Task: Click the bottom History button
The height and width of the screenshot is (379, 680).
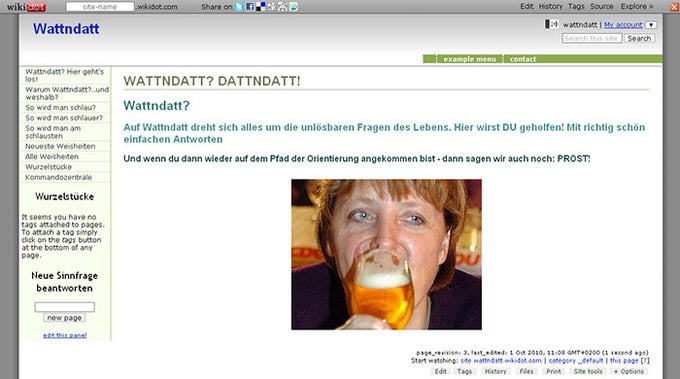Action: pyautogui.click(x=495, y=372)
